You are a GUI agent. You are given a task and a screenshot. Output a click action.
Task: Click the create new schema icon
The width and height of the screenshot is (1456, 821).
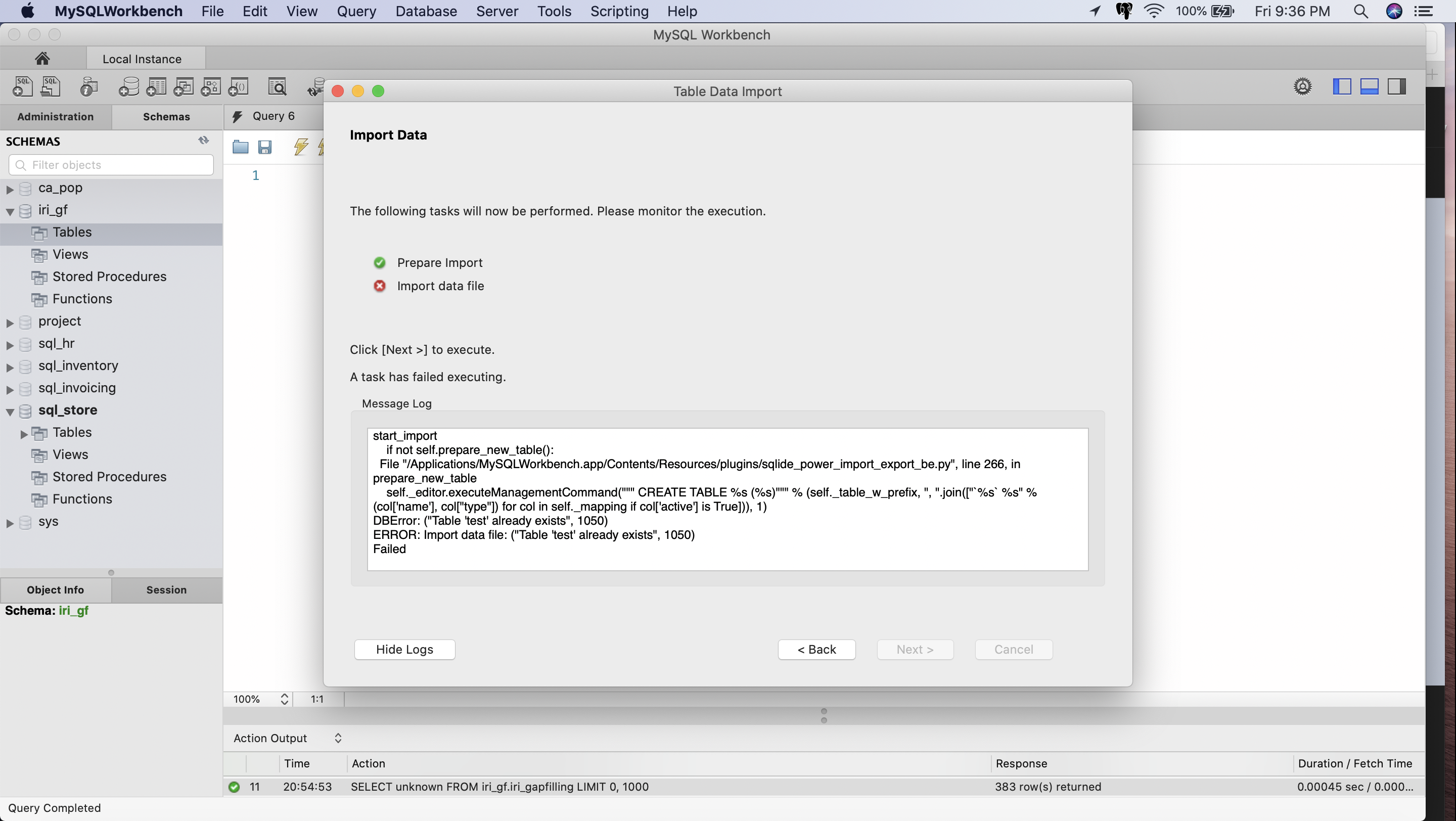click(x=129, y=87)
